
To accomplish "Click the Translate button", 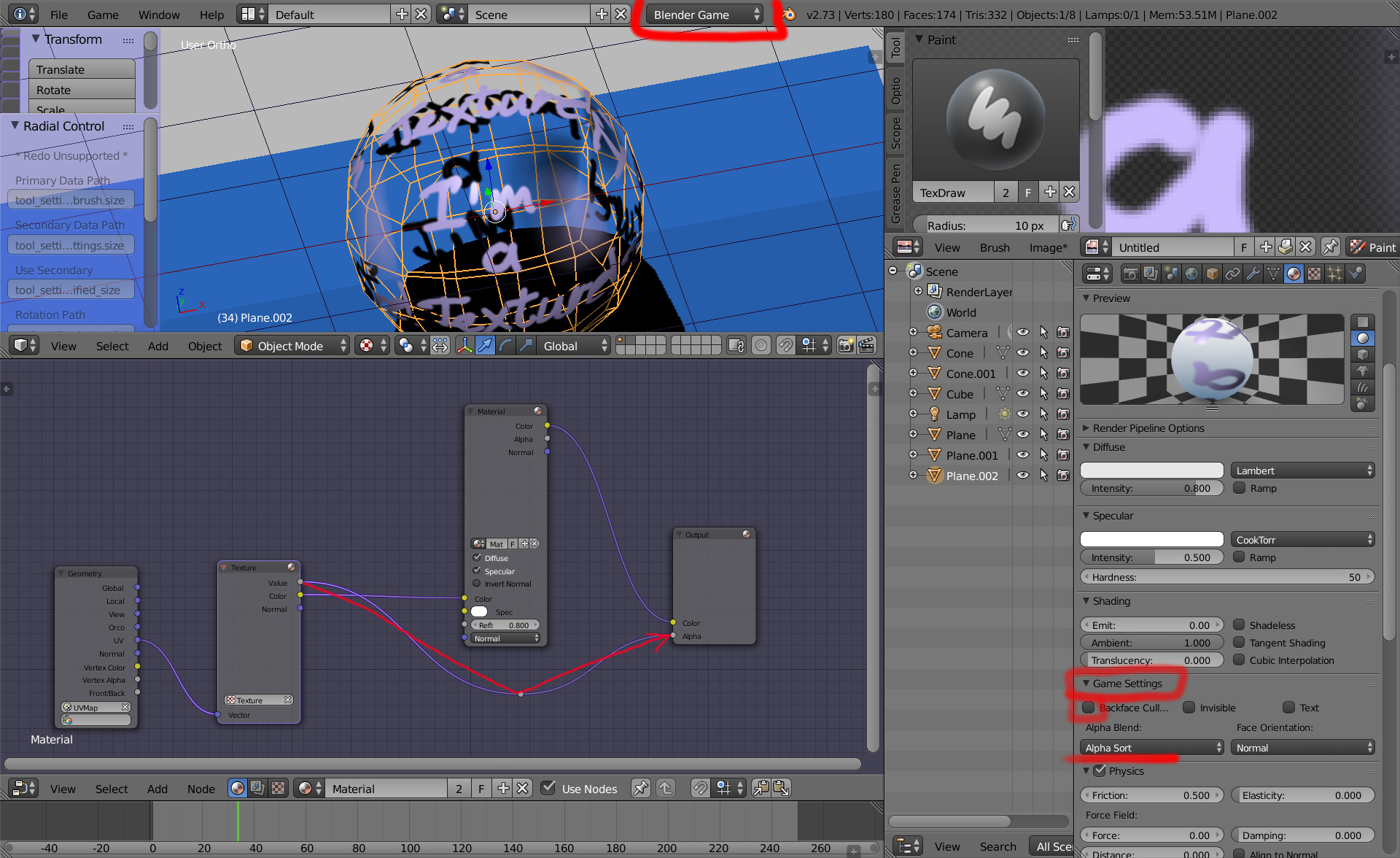I will (82, 69).
